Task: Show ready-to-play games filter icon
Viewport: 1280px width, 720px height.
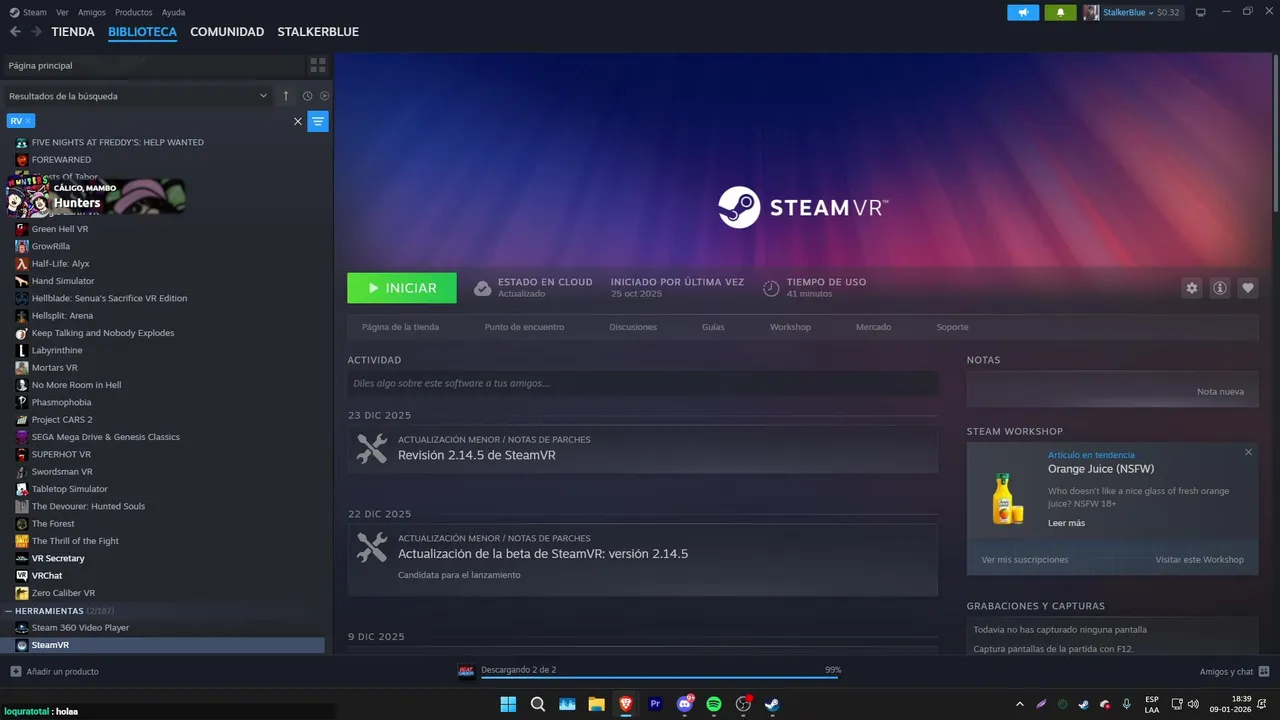Action: click(324, 96)
